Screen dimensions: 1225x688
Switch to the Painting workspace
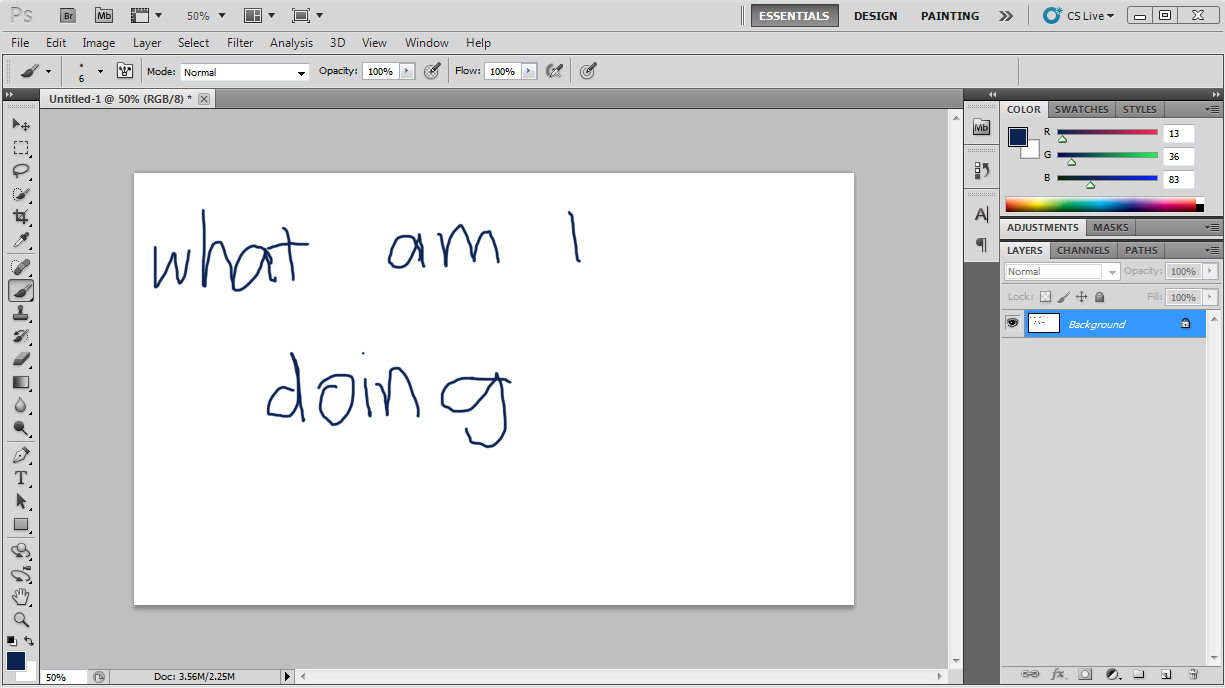(x=950, y=16)
